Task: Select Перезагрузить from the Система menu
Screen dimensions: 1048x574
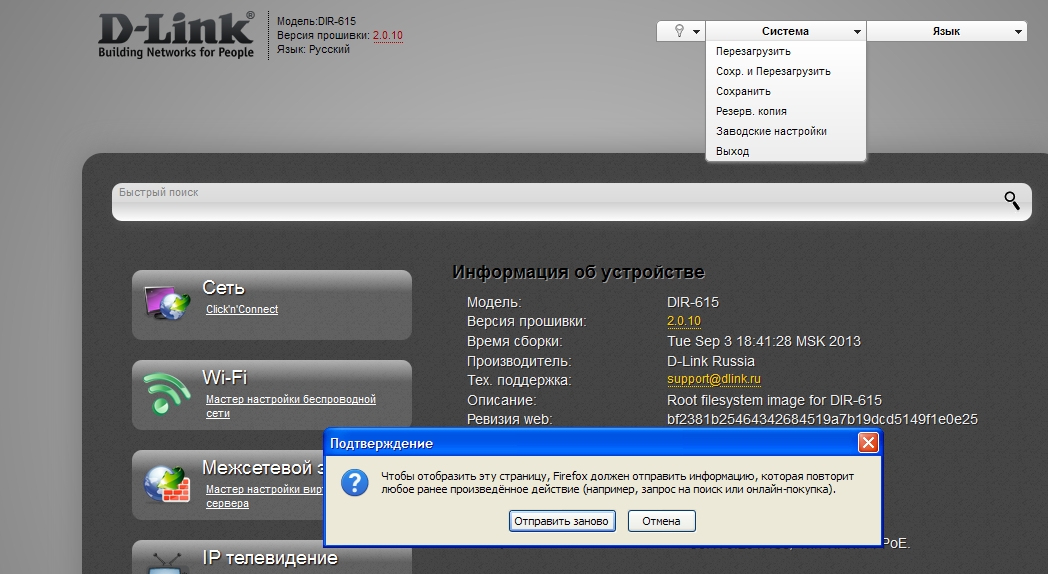Action: 753,51
